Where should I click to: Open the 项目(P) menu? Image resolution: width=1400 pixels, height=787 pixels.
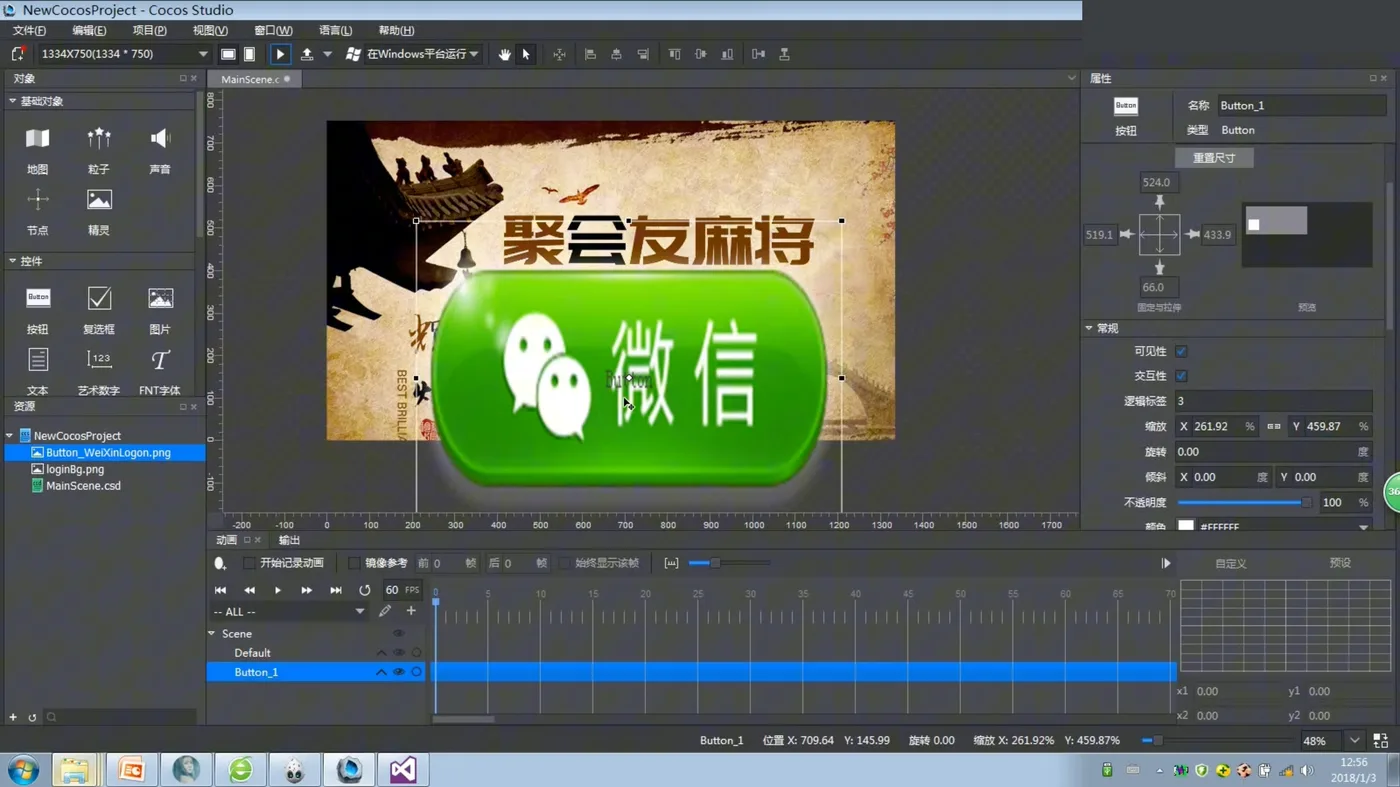pos(149,31)
